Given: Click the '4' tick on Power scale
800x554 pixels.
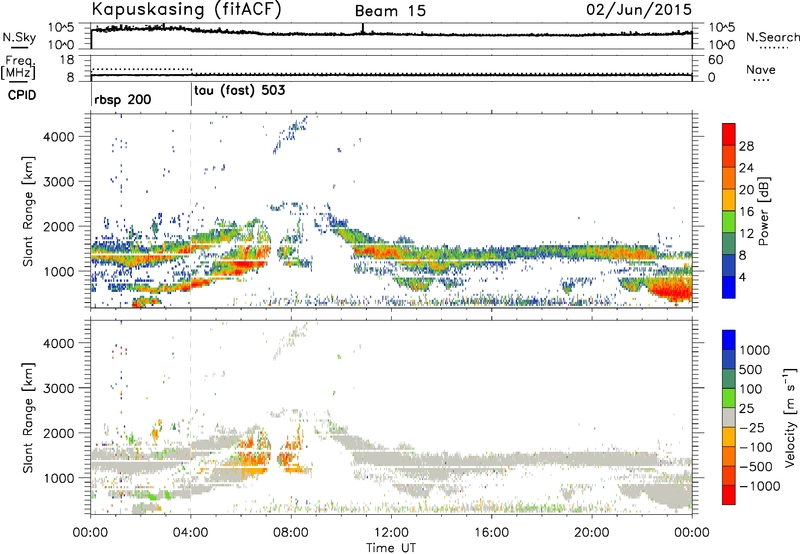Looking at the screenshot, I should point(742,277).
